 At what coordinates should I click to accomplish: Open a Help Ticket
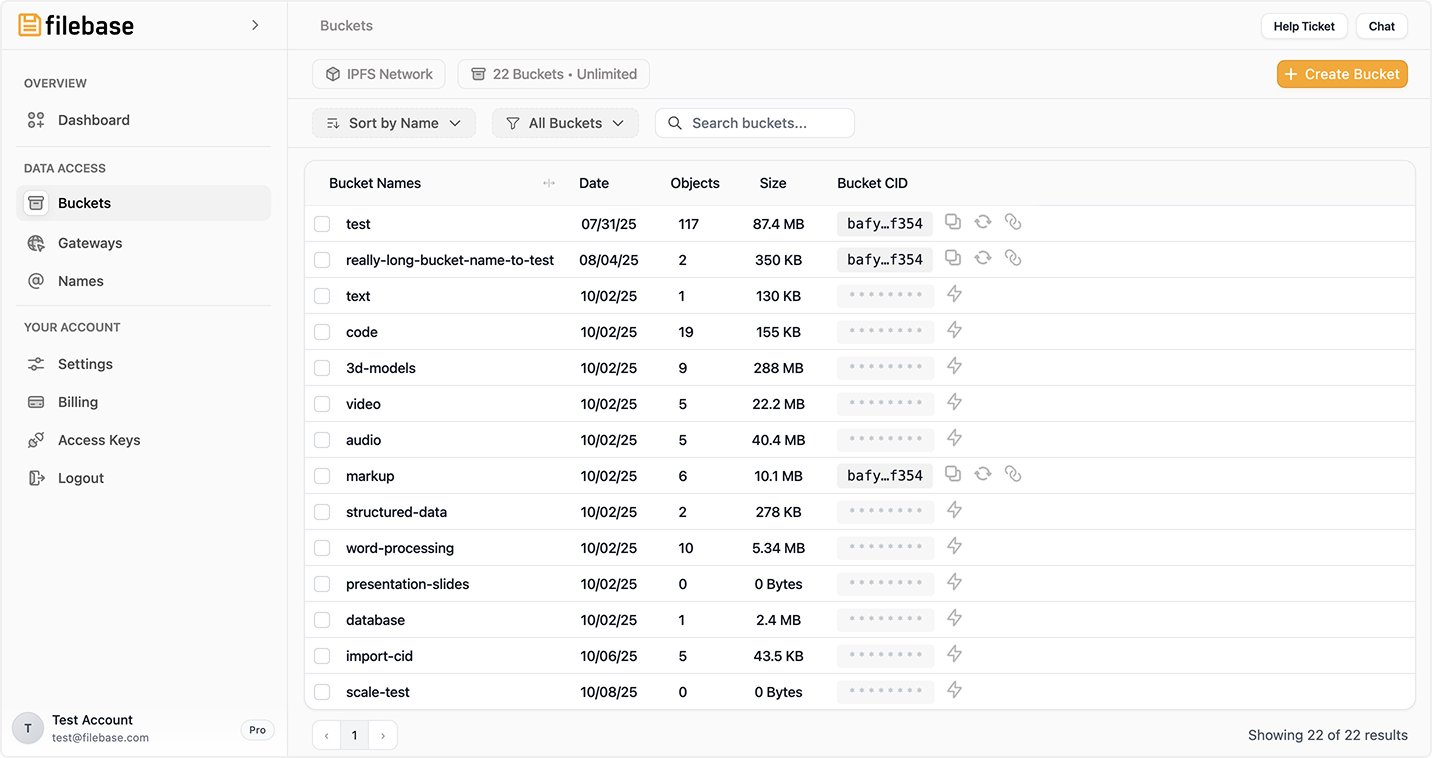pos(1304,26)
